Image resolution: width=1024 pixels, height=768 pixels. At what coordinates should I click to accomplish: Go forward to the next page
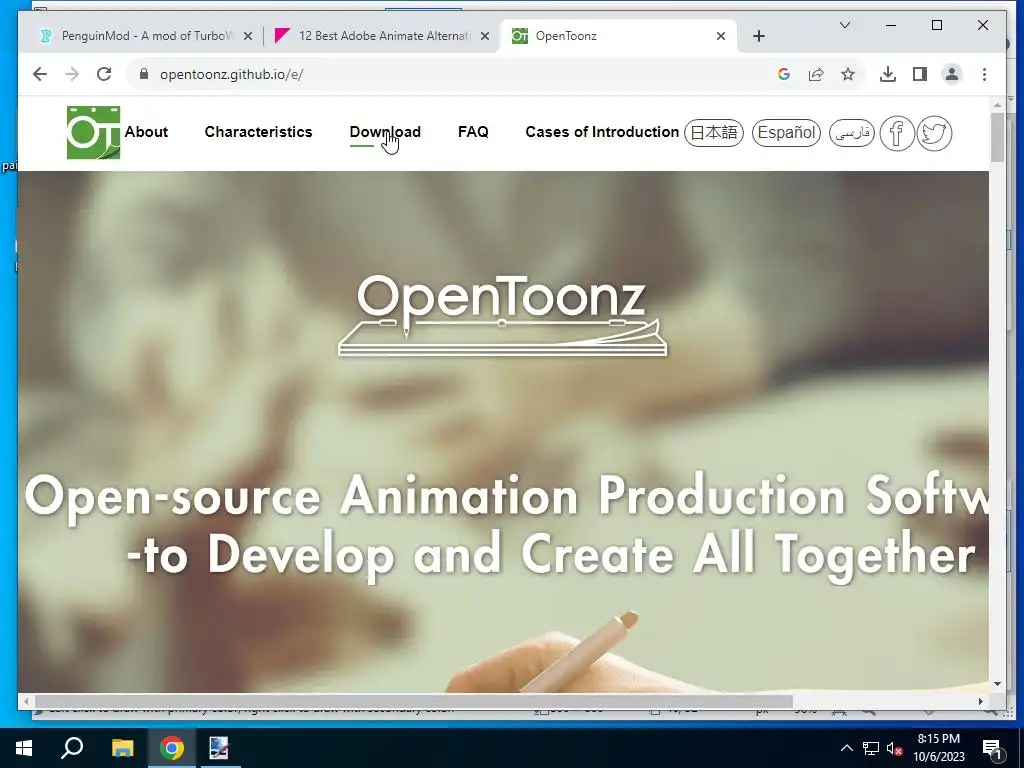click(72, 74)
